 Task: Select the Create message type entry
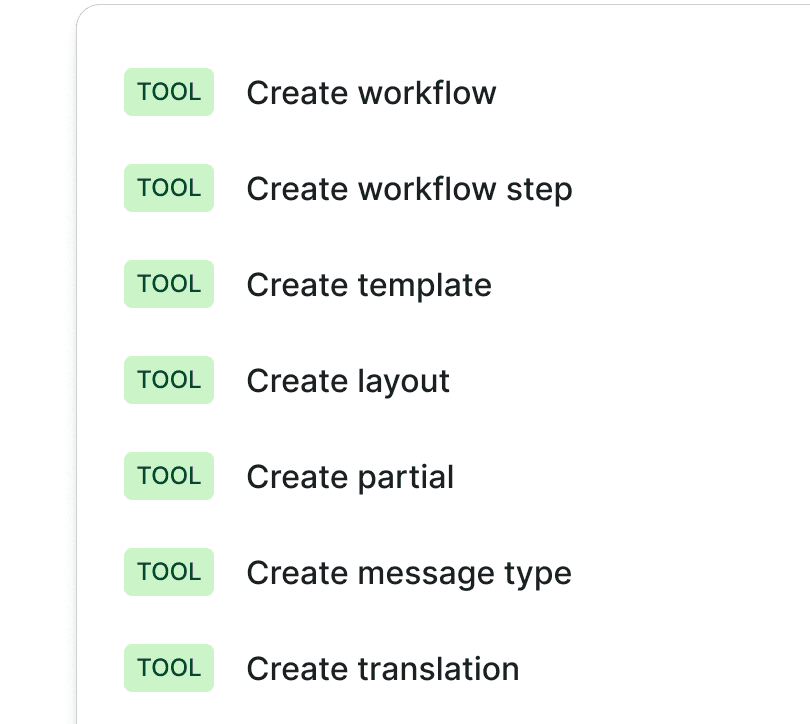pos(408,572)
